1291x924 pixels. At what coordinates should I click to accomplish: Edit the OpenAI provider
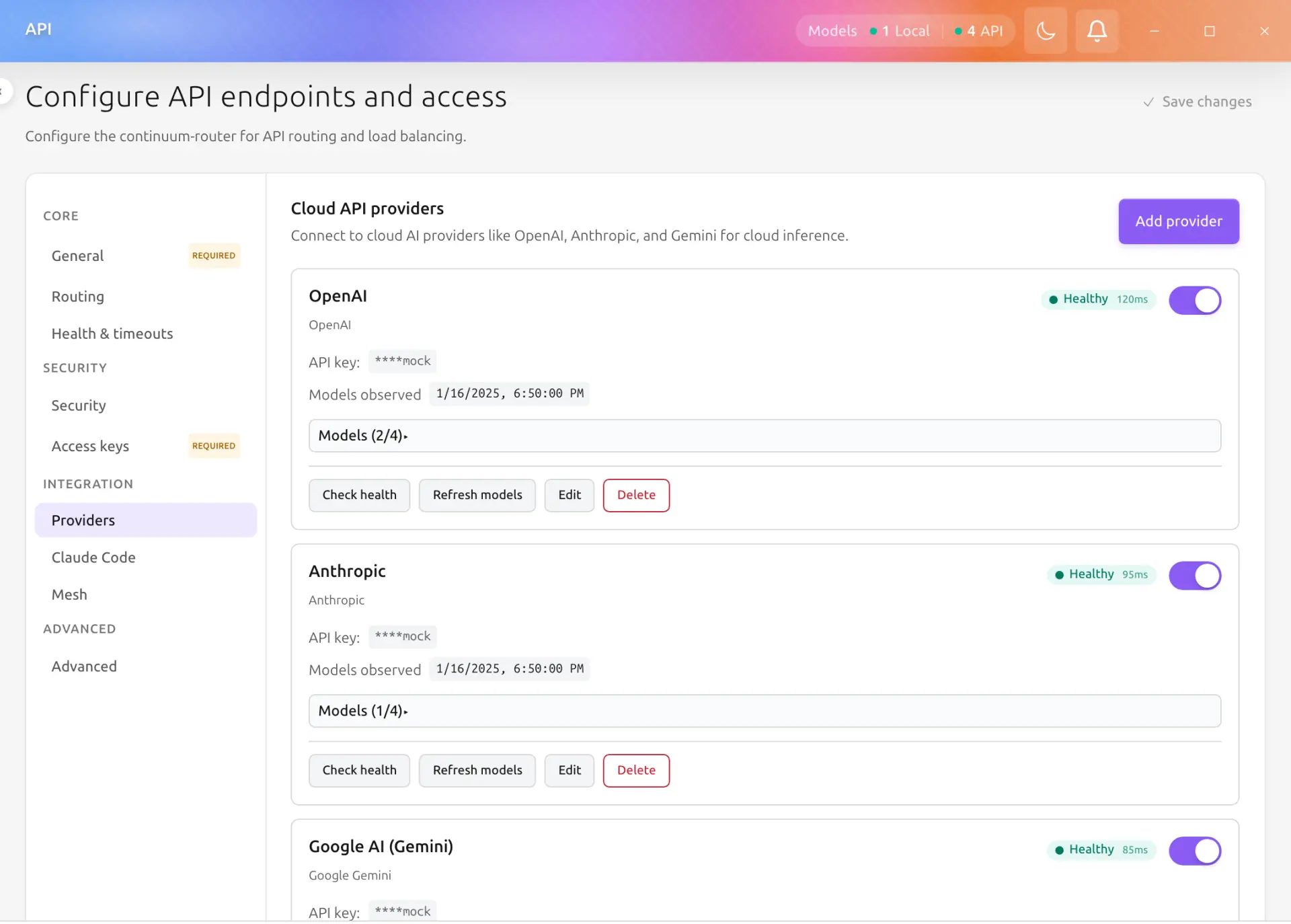click(x=570, y=495)
